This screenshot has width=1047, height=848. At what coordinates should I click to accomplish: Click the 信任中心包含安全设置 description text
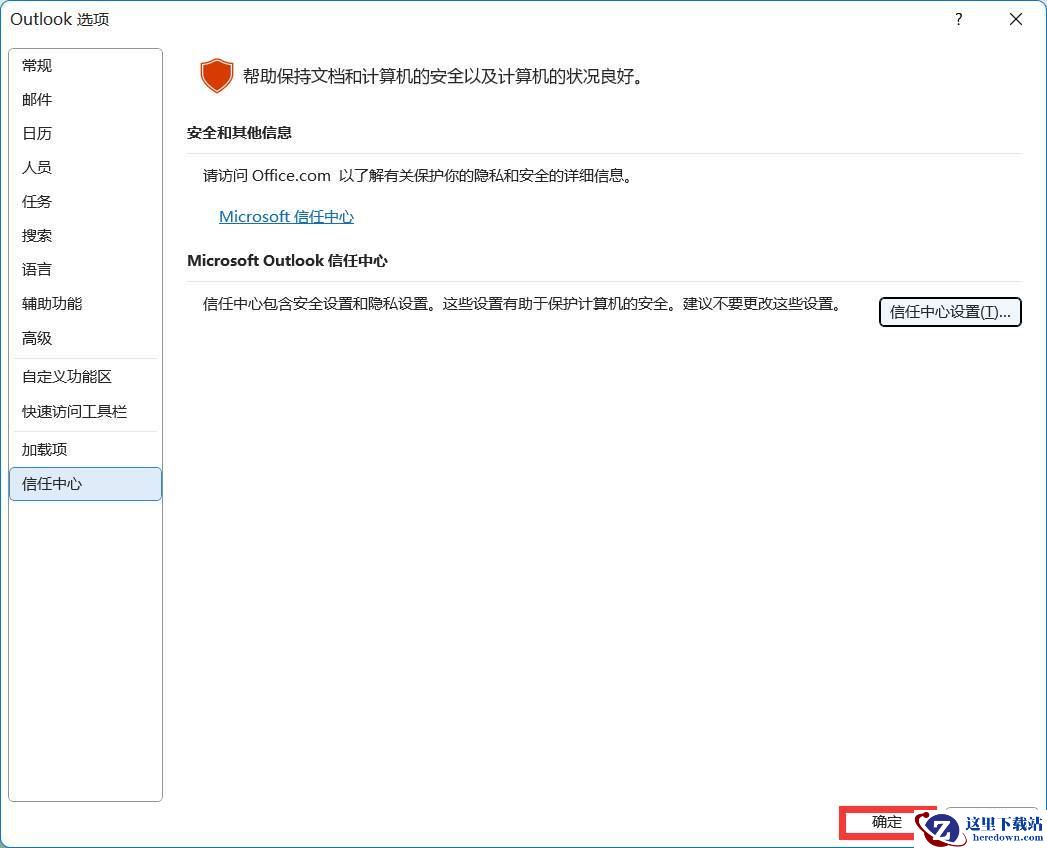pos(522,304)
